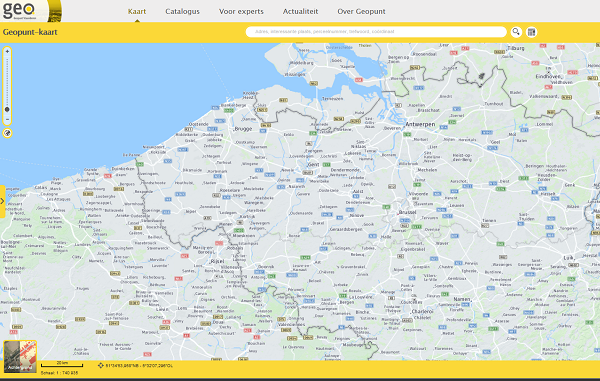
Task: Open the Catalogus tab
Action: (182, 11)
